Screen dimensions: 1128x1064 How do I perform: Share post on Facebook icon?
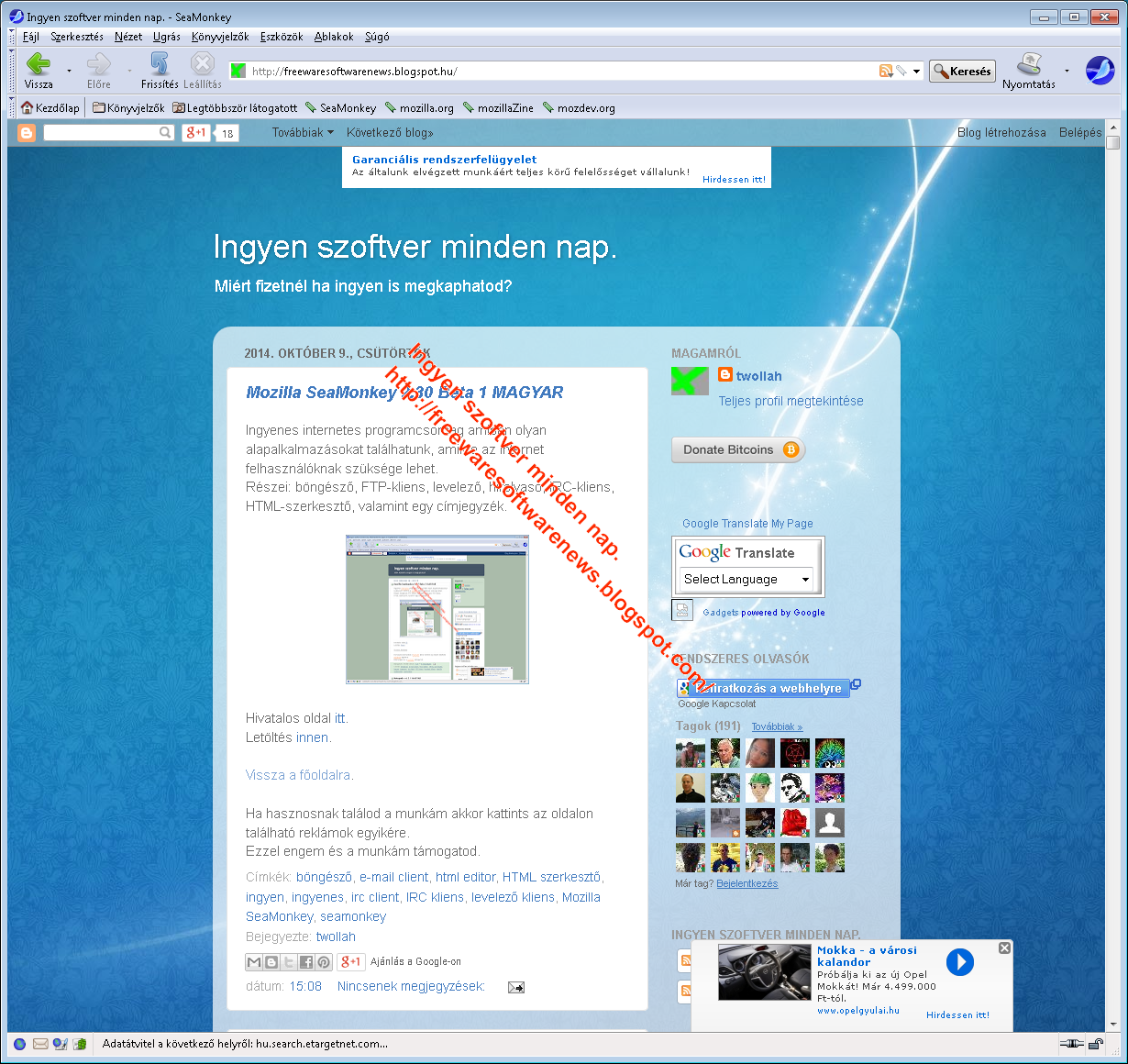306,962
